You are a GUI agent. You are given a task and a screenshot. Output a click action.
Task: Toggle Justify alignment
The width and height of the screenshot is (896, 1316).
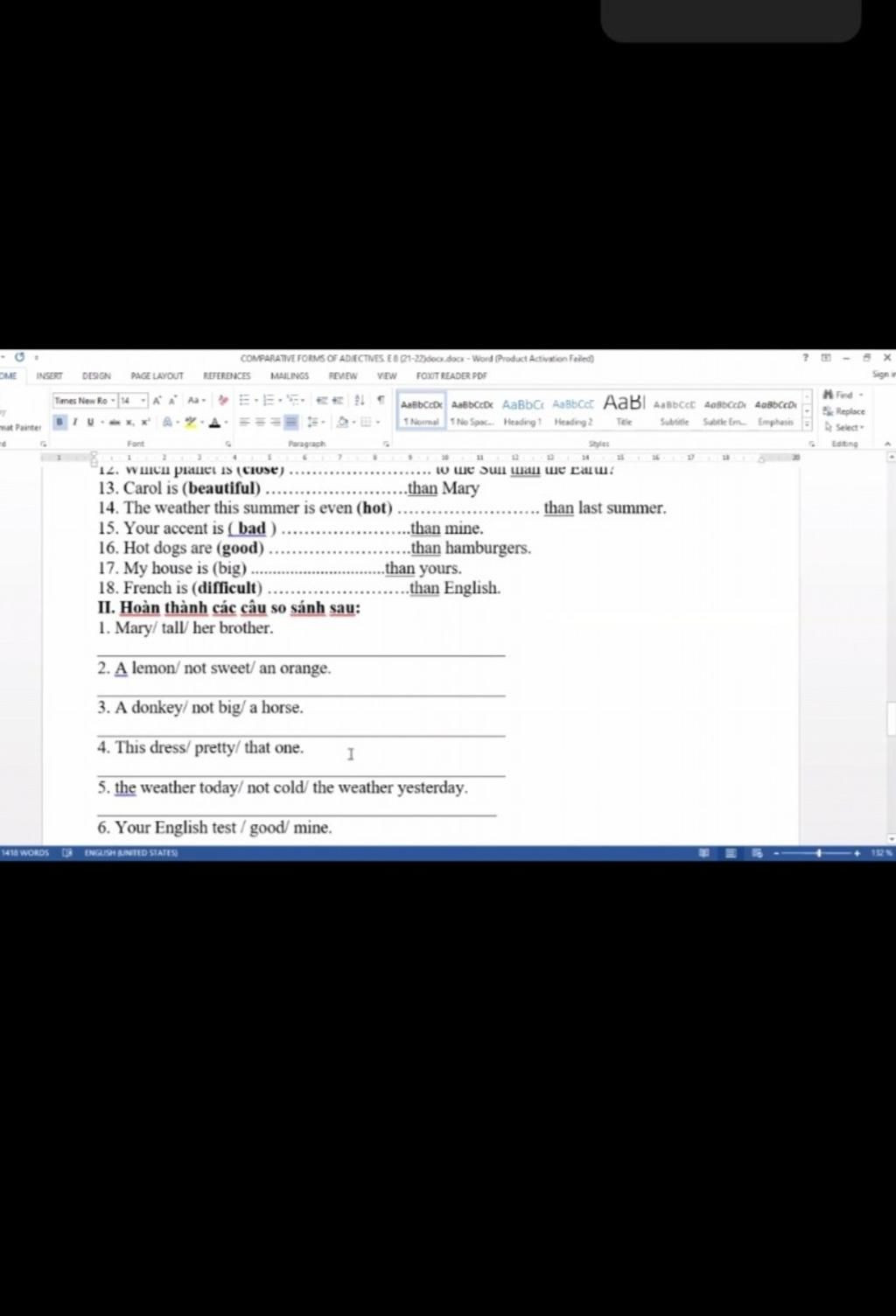(x=291, y=422)
